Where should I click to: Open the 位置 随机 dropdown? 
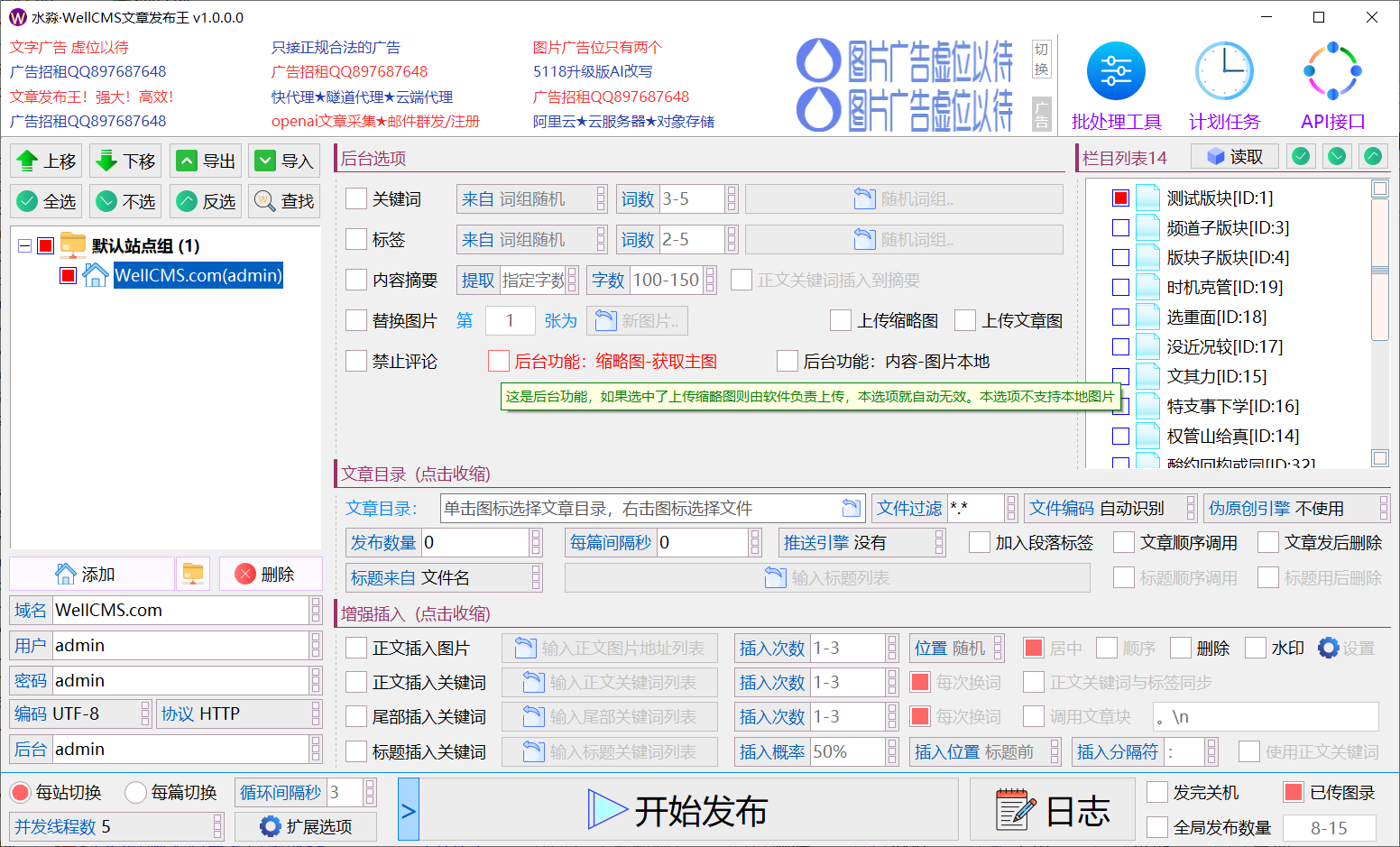[956, 648]
